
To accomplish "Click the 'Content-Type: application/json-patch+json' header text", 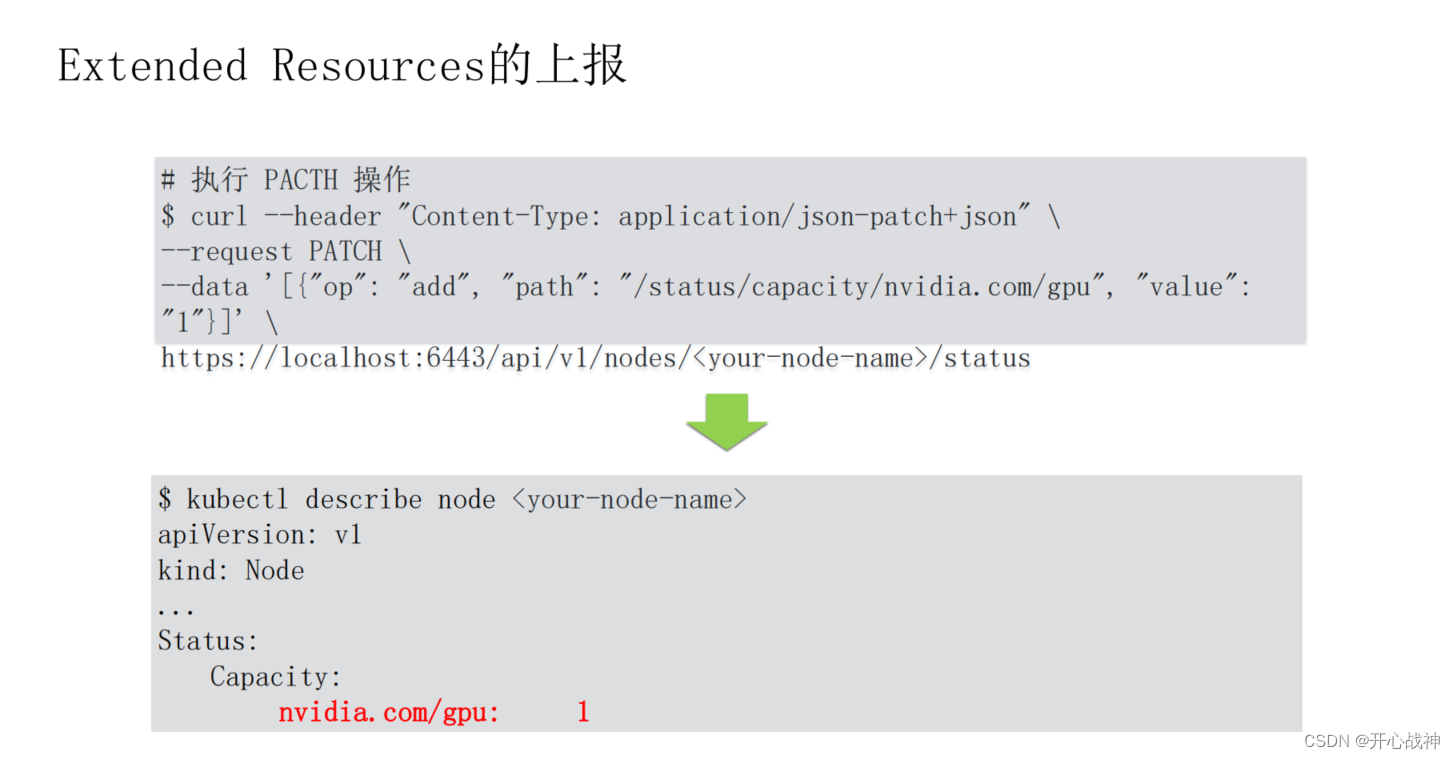I will [718, 216].
